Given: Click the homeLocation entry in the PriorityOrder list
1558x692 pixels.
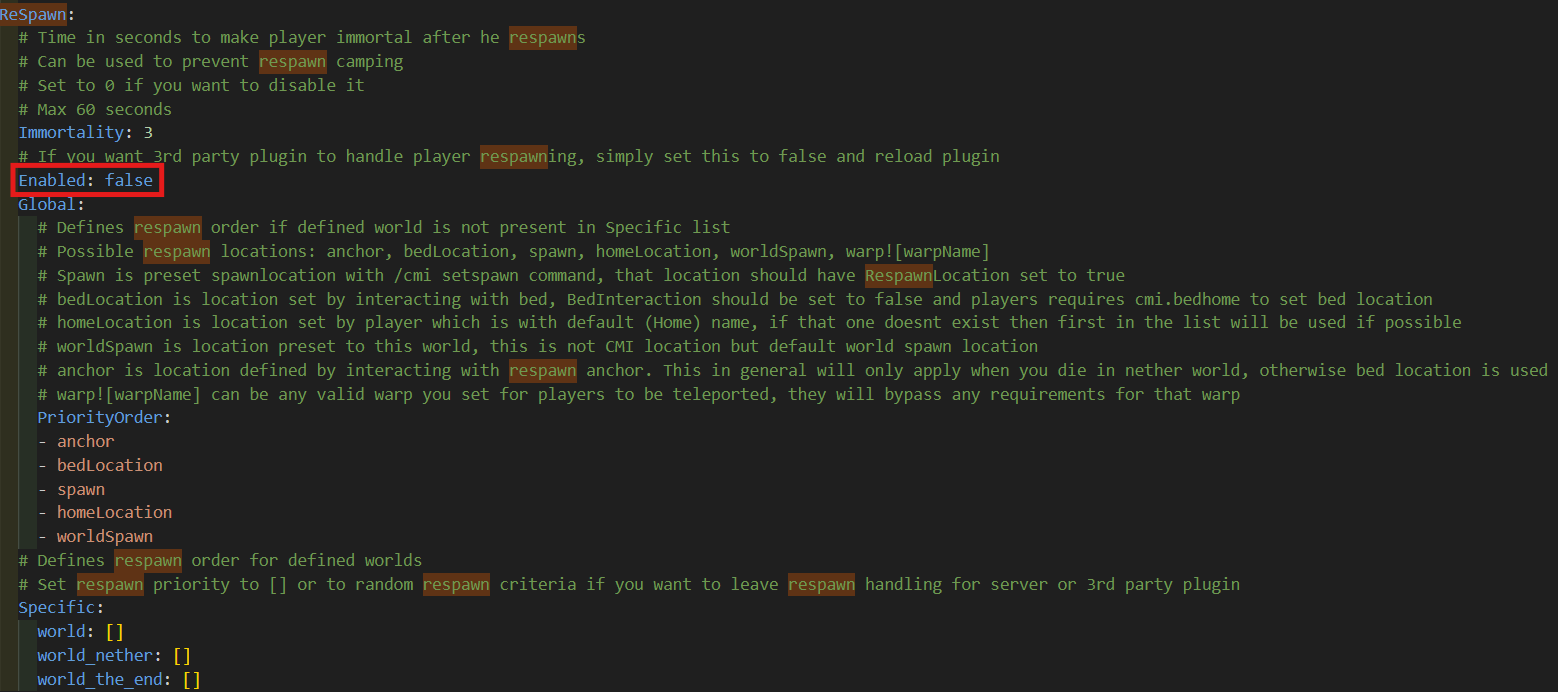Looking at the screenshot, I should tap(114, 513).
